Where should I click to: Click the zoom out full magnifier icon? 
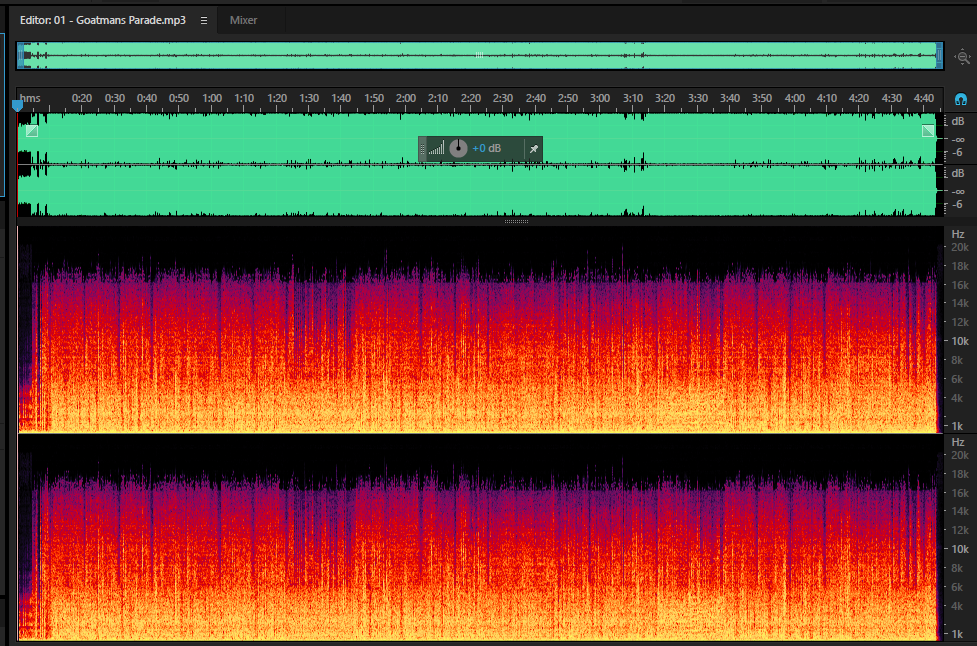click(963, 57)
